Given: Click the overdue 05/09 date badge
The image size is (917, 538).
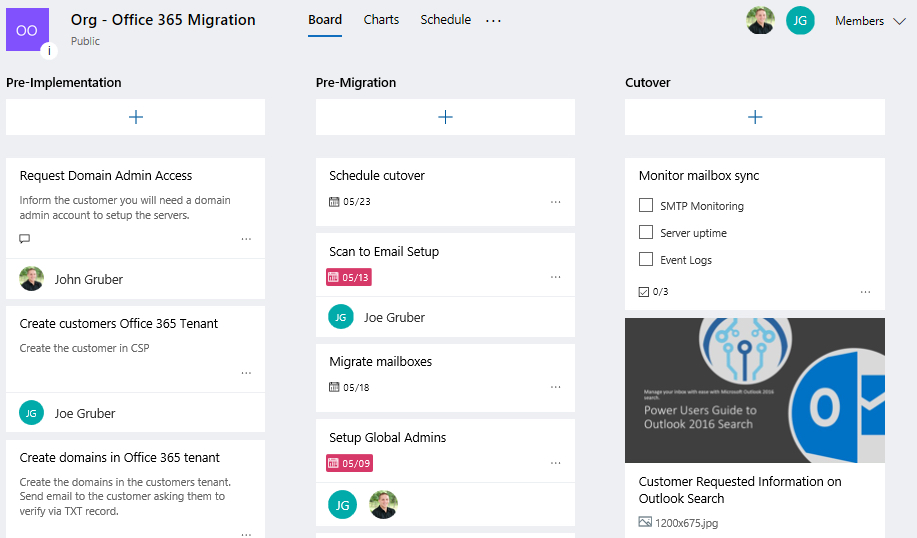Looking at the screenshot, I should point(349,463).
